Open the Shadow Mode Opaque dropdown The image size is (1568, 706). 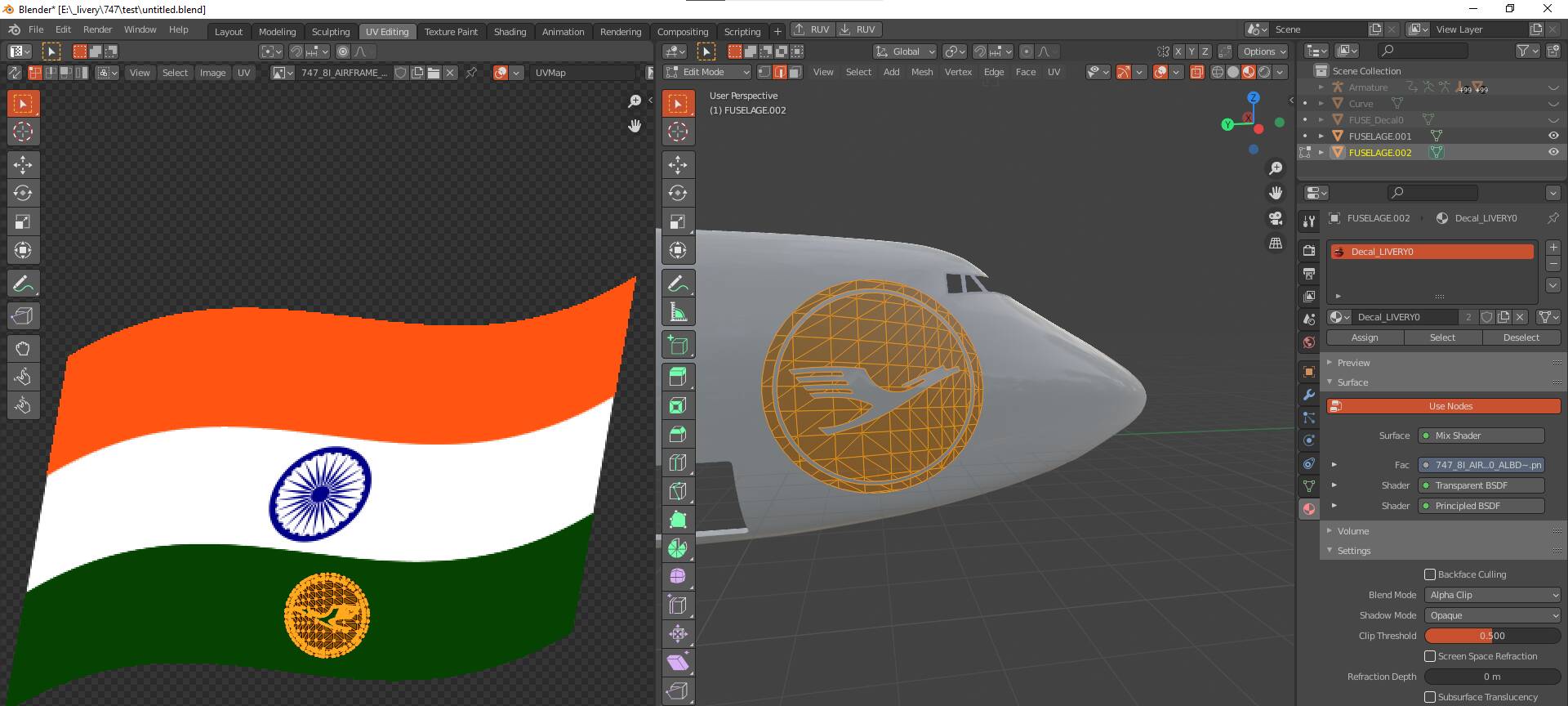point(1492,615)
